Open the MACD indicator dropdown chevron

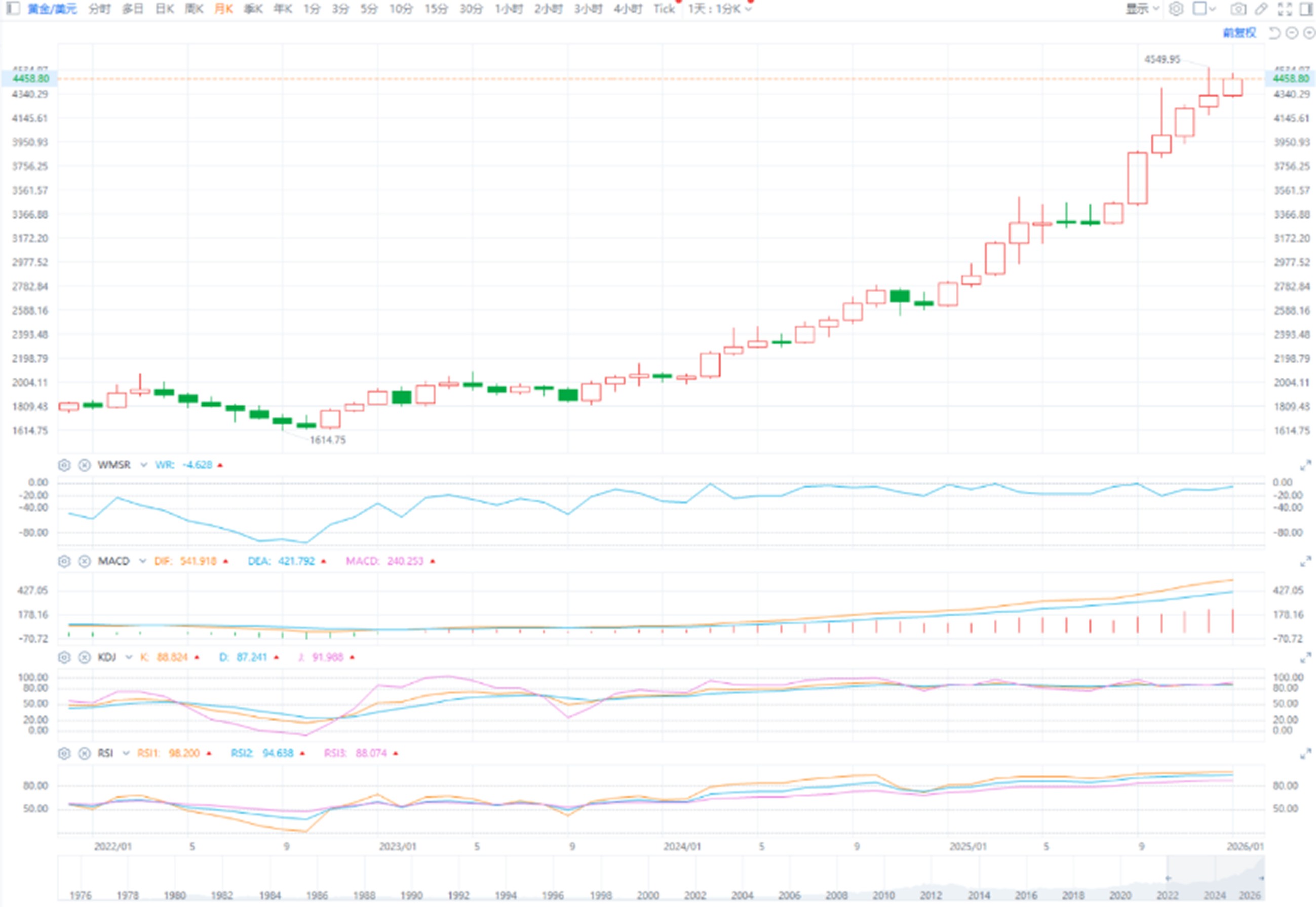coord(141,562)
